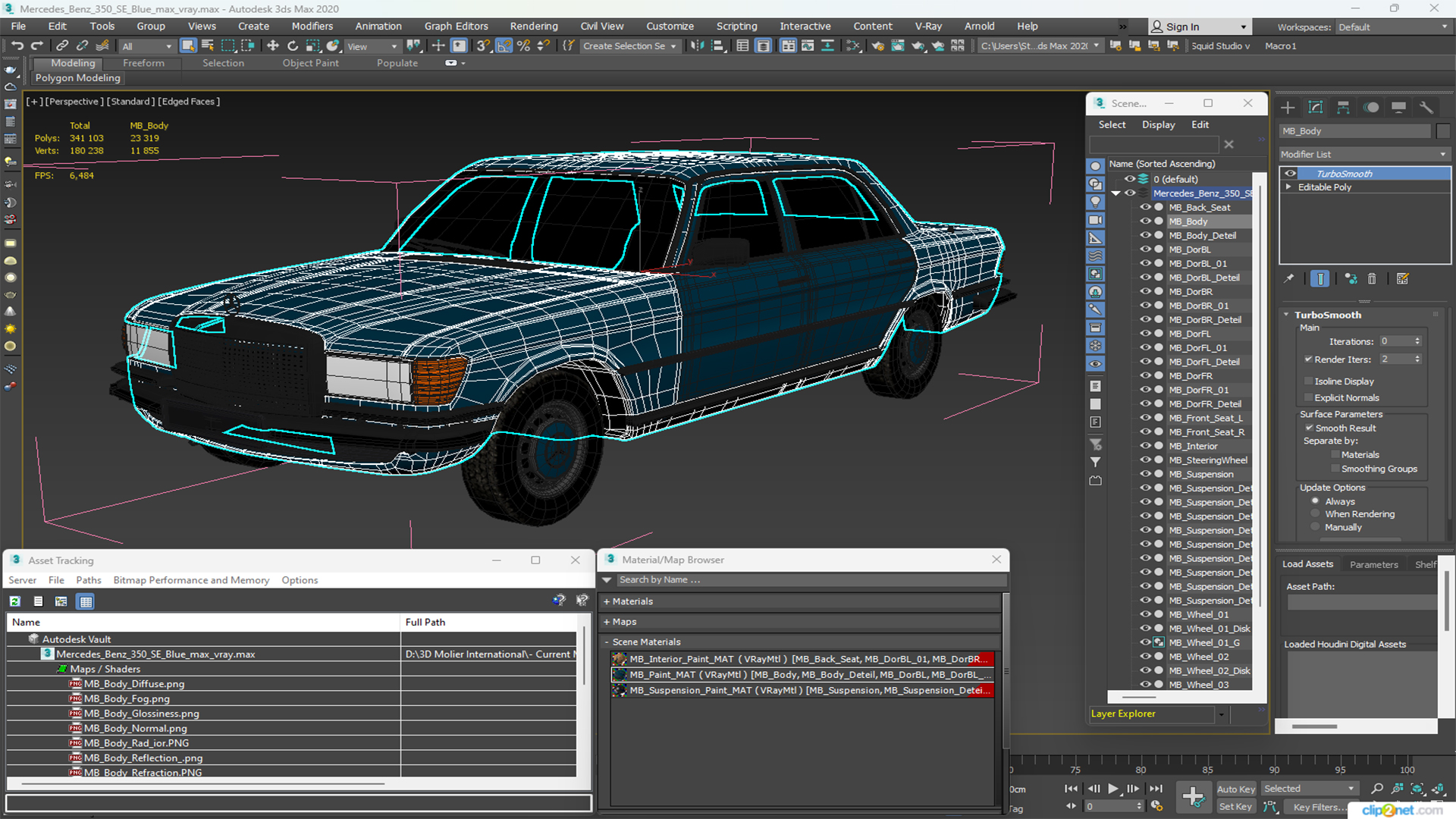Screen dimensions: 1456x819
Task: Collapse the Mercedes_Benz_350_SE layer in Scene Explorer
Action: click(1116, 193)
